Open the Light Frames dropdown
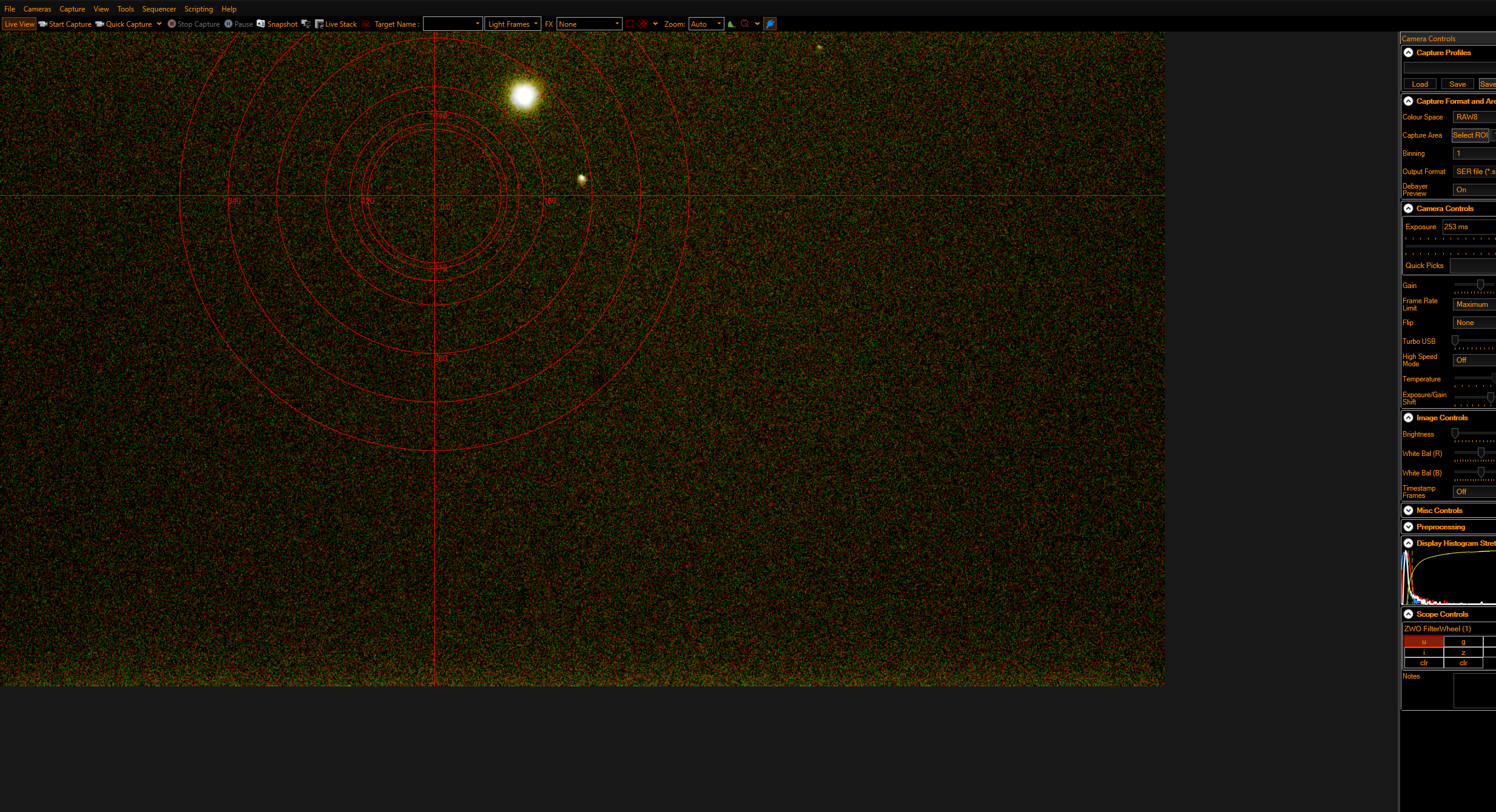Viewport: 1496px width, 812px height. tap(513, 24)
